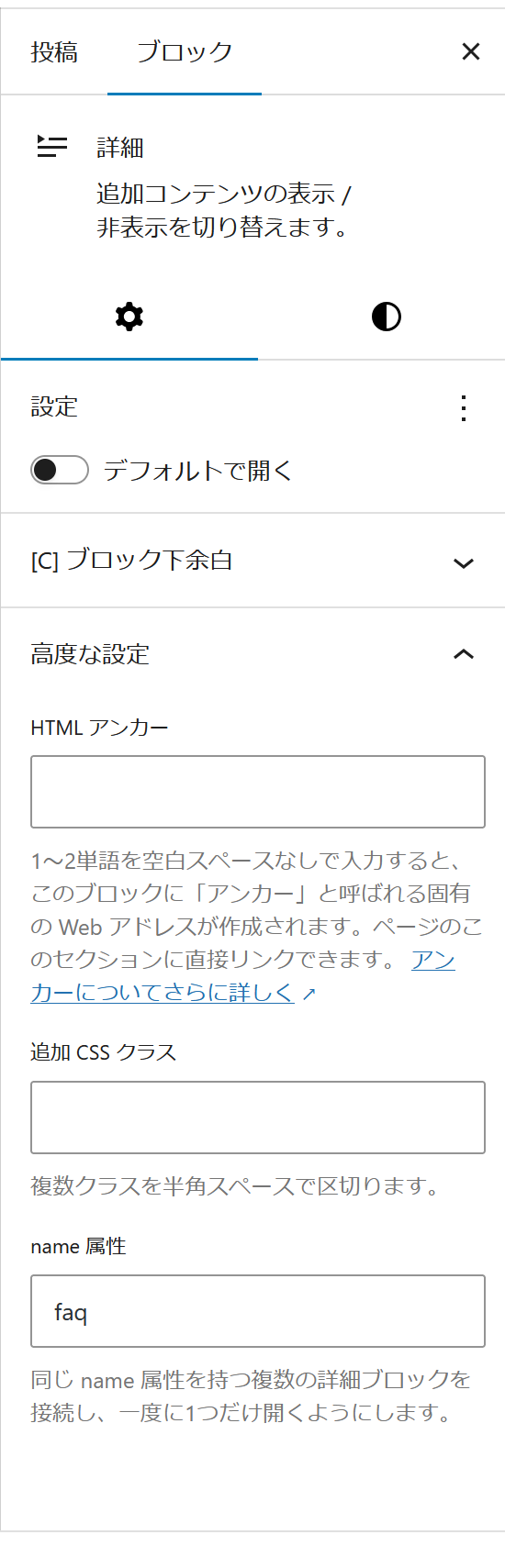Focus the 追加 CSS クラス input

tap(258, 1118)
